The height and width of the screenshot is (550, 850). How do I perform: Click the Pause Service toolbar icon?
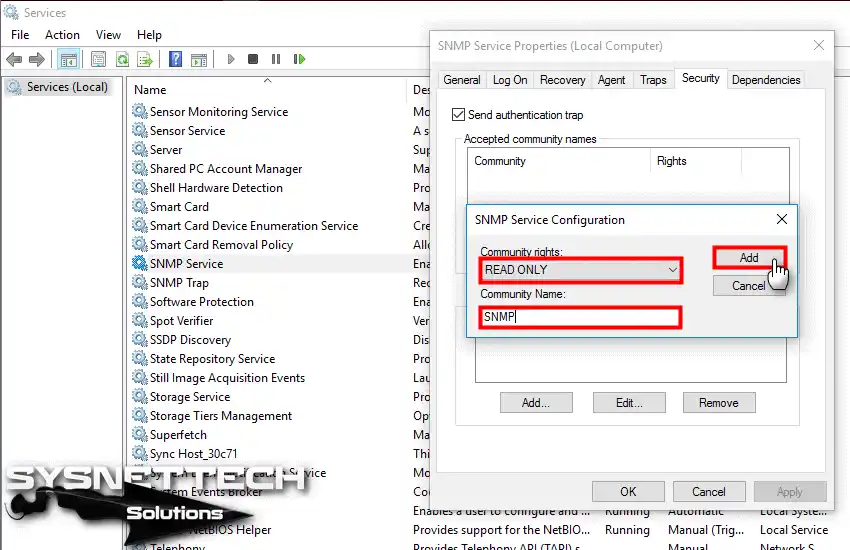tap(276, 59)
